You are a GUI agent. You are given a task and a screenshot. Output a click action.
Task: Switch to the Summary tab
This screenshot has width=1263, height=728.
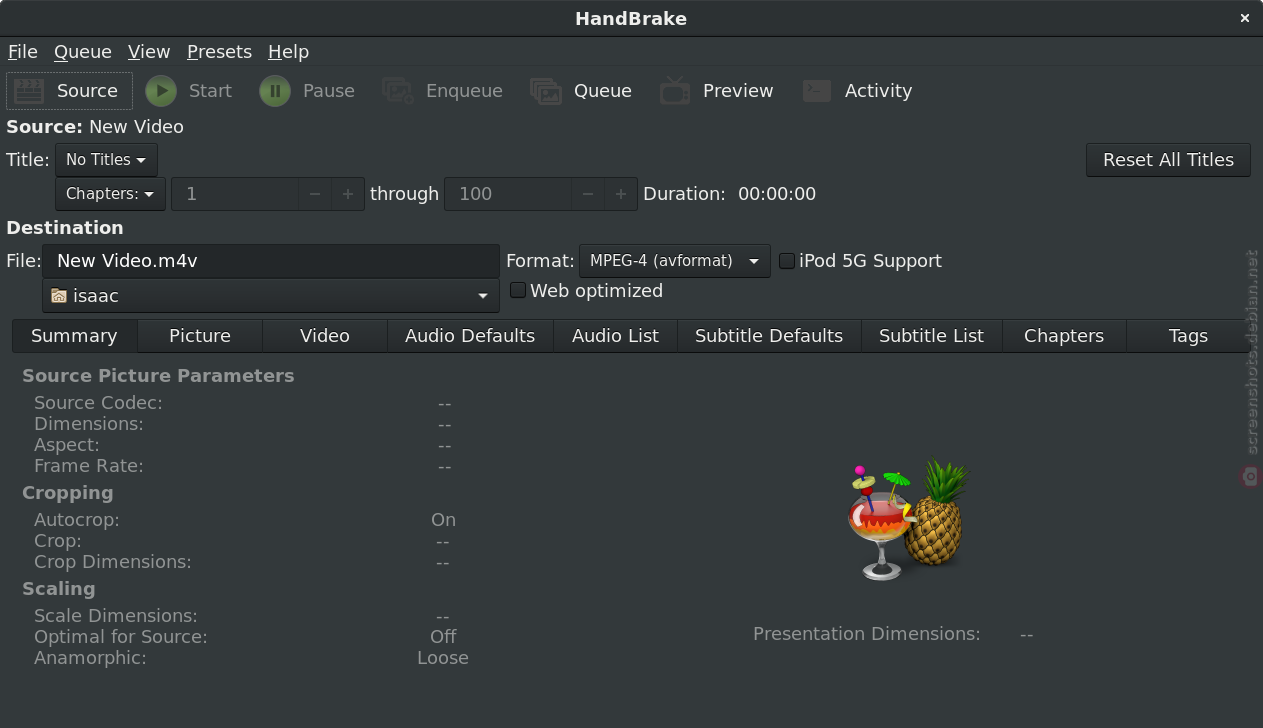(74, 336)
